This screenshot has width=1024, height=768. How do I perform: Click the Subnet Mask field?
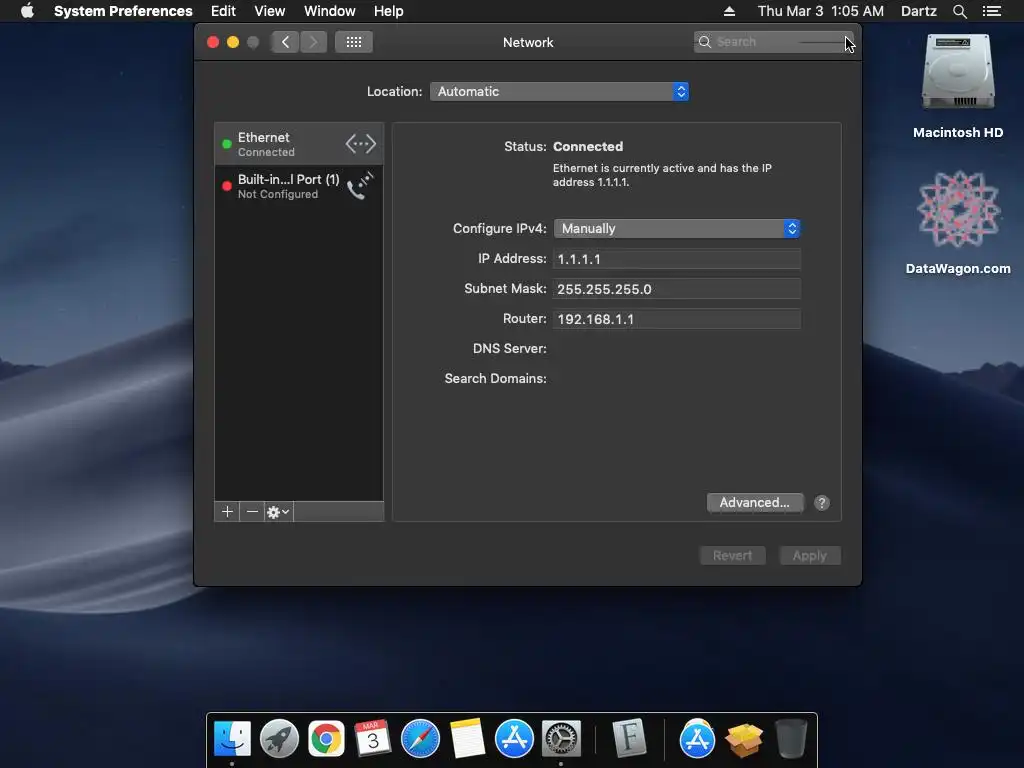click(x=677, y=289)
